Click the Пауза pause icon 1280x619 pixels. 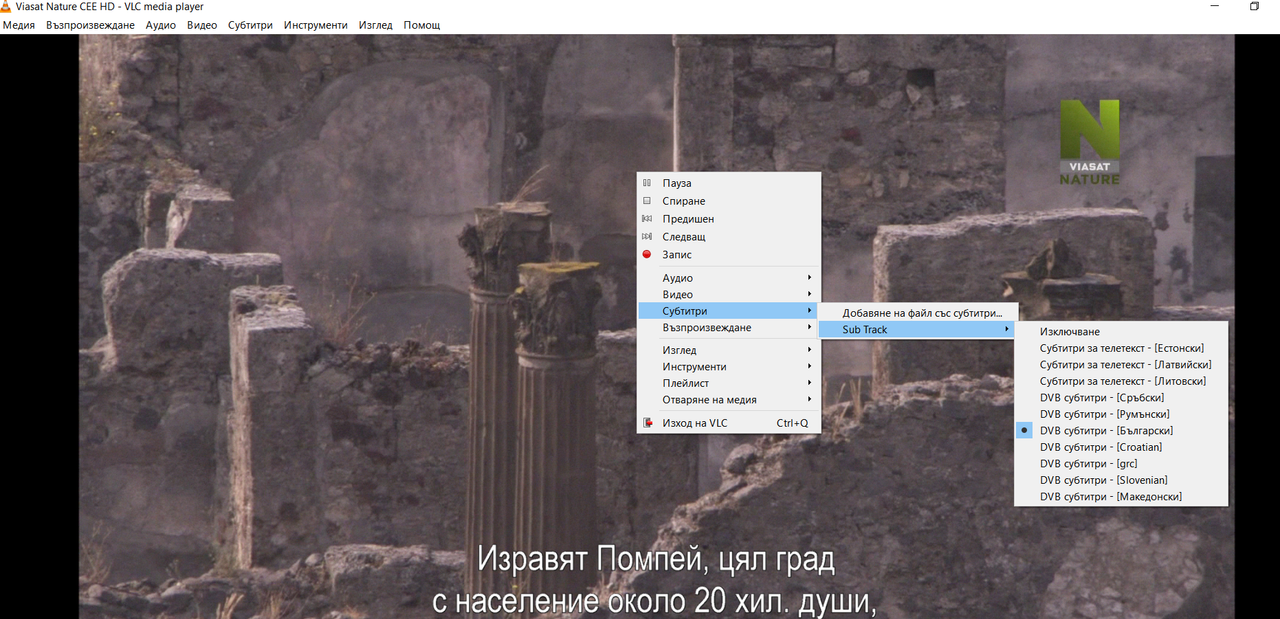(647, 183)
